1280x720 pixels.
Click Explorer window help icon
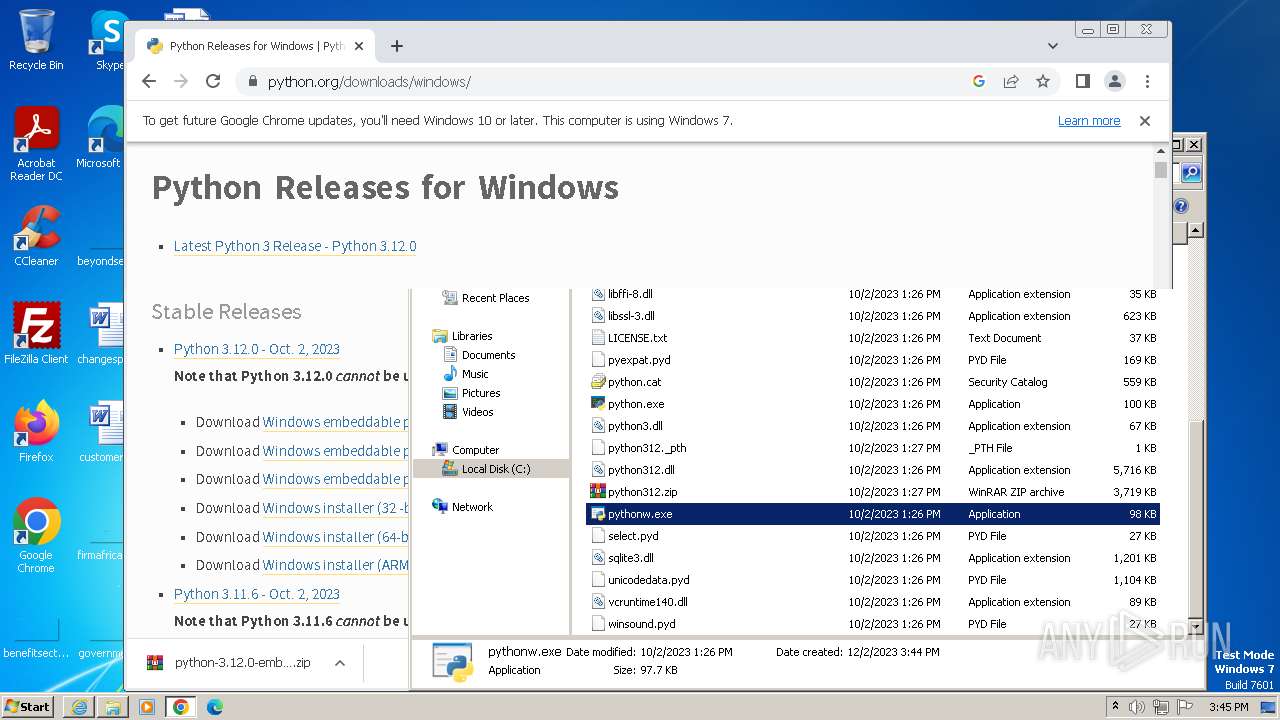1181,206
